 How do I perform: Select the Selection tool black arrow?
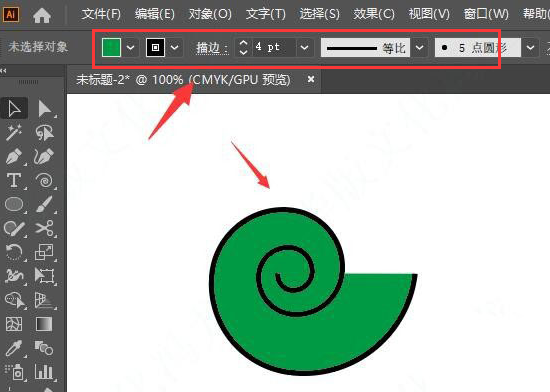[14, 109]
